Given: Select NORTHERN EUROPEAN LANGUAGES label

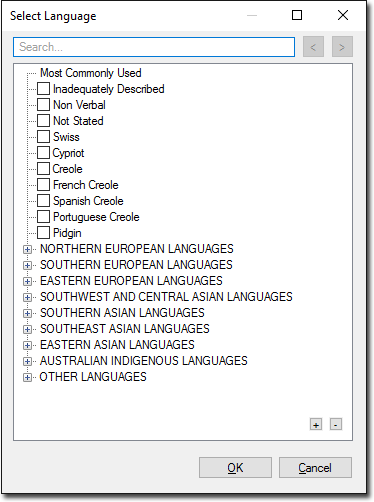Looking at the screenshot, I should (x=137, y=249).
